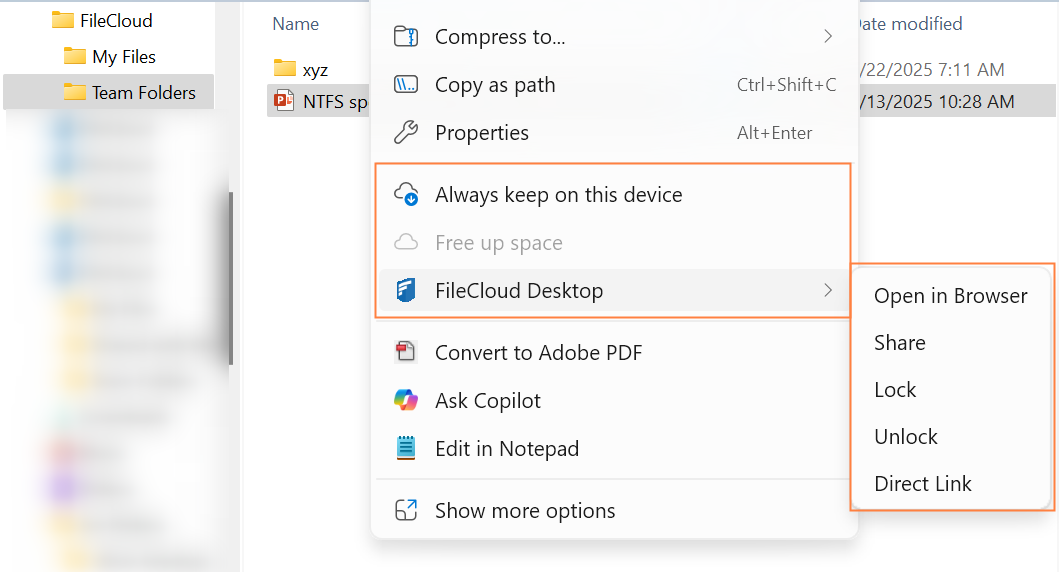Image resolution: width=1059 pixels, height=572 pixels.
Task: Click the Properties wrench icon
Action: point(406,132)
